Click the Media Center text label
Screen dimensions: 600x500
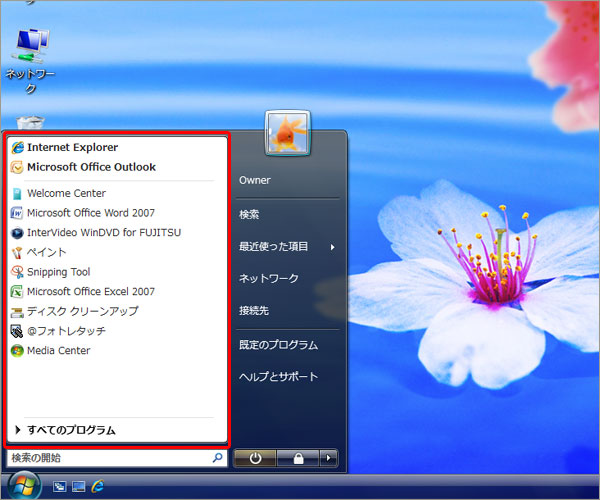point(59,351)
